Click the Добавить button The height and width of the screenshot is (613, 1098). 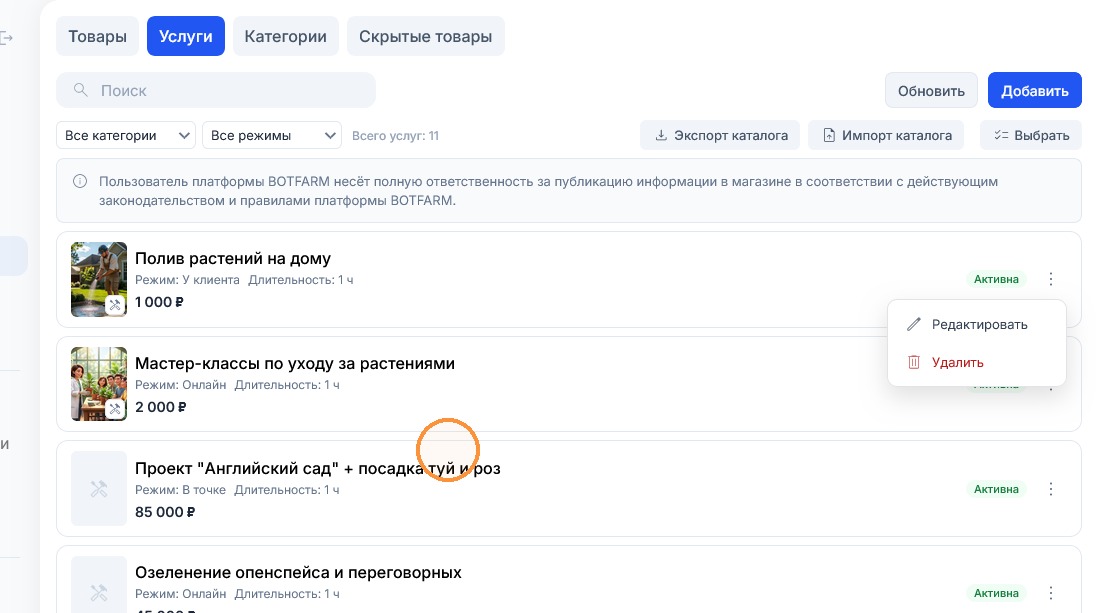click(1035, 90)
